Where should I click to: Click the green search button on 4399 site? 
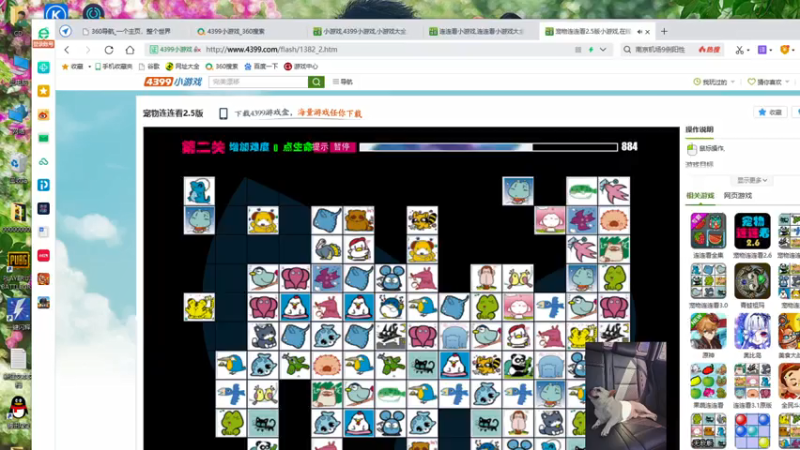tap(316, 82)
